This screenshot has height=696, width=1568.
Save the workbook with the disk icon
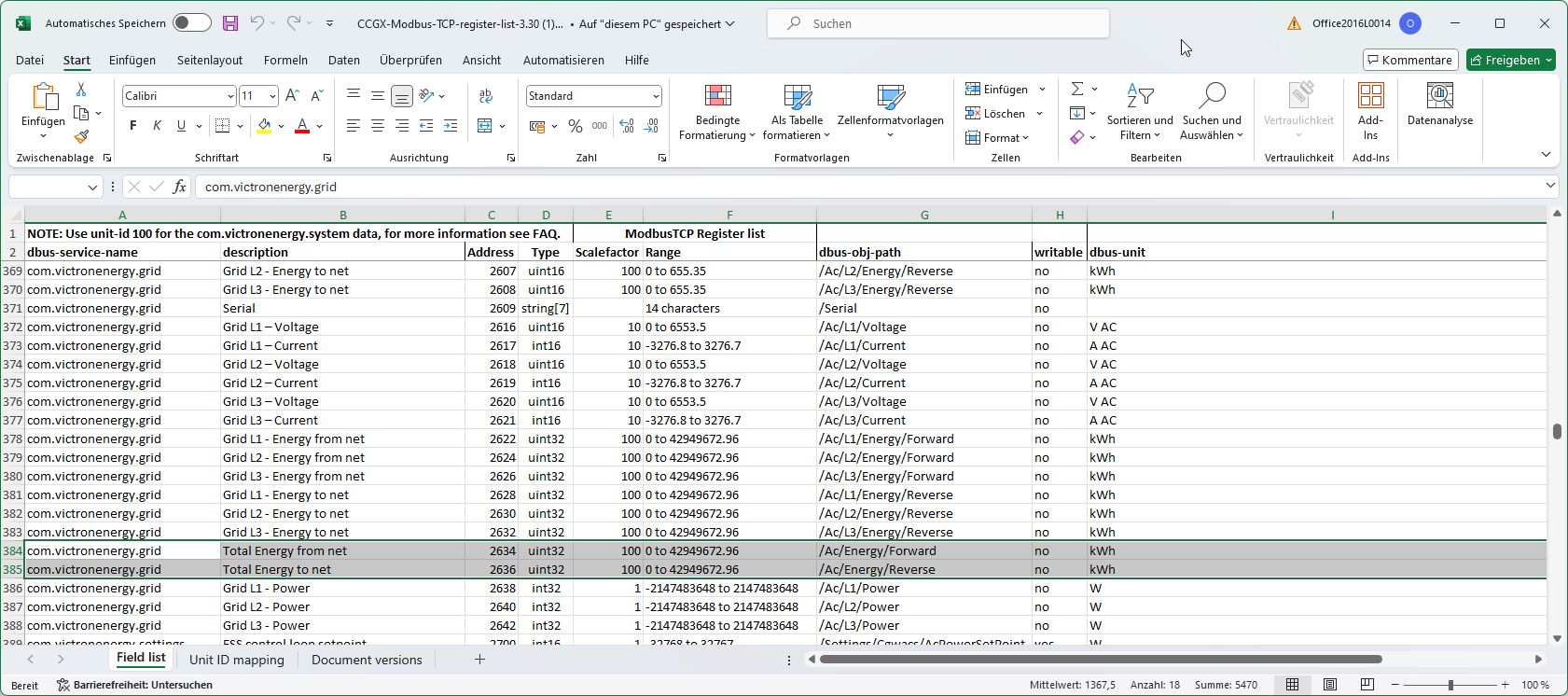coord(229,23)
